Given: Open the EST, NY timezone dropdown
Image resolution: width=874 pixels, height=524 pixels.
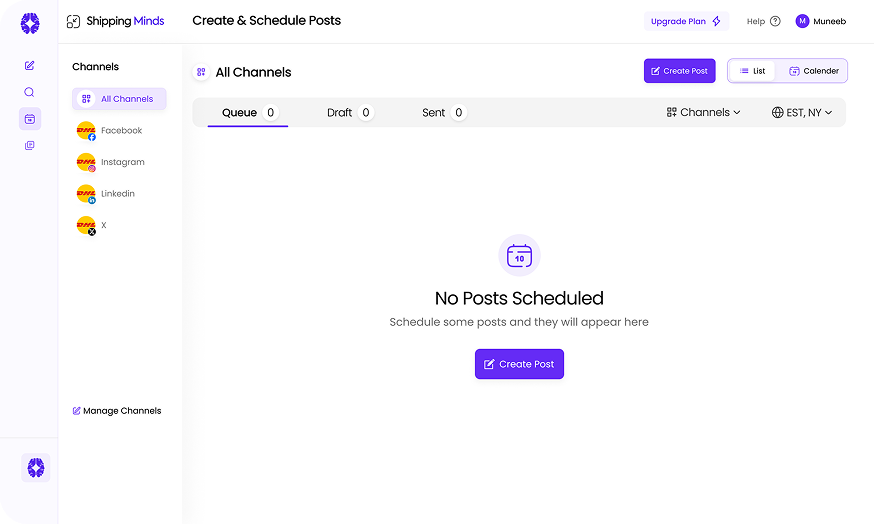Looking at the screenshot, I should point(802,113).
